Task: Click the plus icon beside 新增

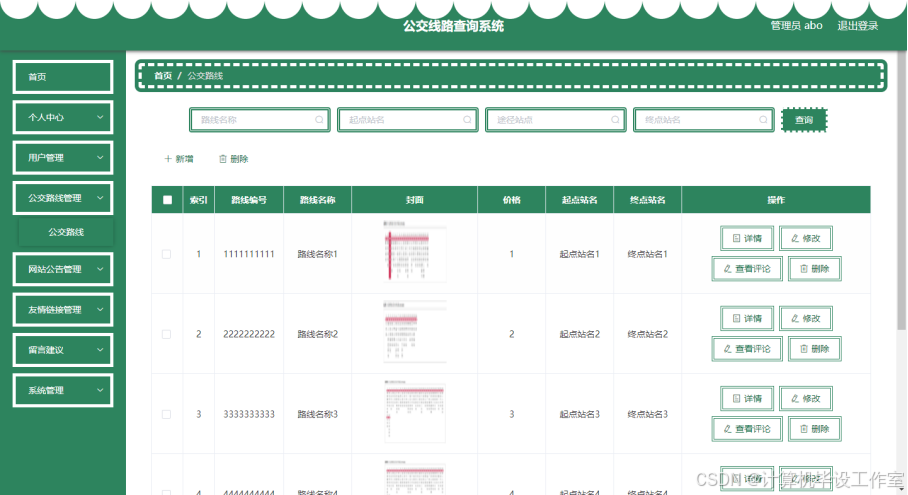Action: [168, 159]
